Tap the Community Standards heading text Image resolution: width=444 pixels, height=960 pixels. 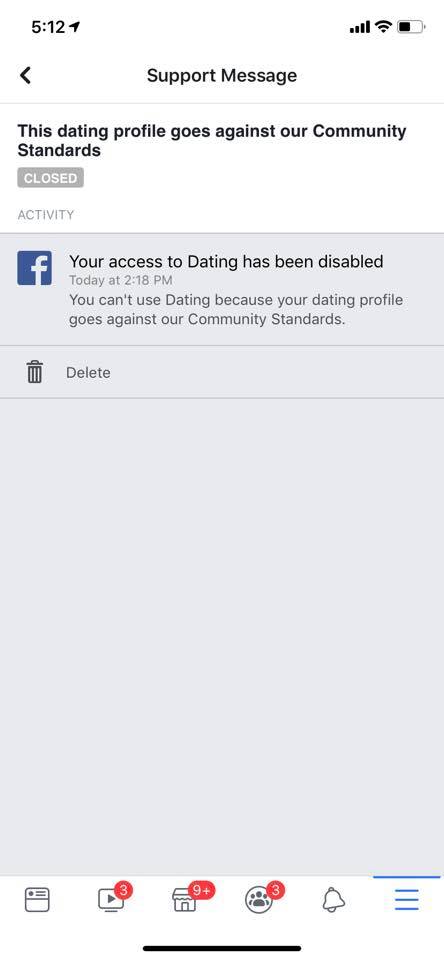pos(212,140)
